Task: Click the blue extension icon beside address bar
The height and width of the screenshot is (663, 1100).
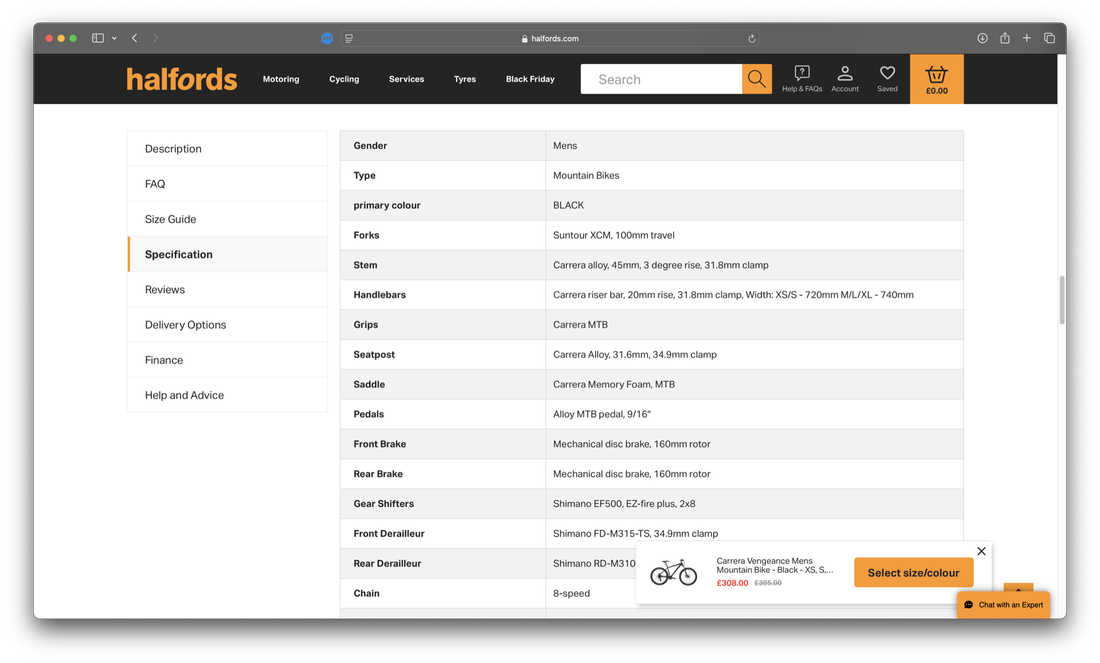Action: point(327,39)
